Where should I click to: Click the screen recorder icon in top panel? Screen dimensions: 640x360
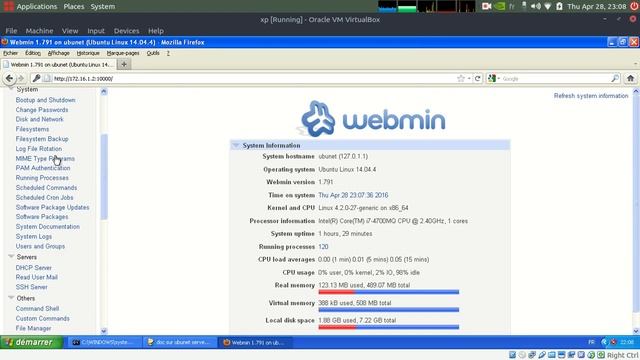click(486, 6)
